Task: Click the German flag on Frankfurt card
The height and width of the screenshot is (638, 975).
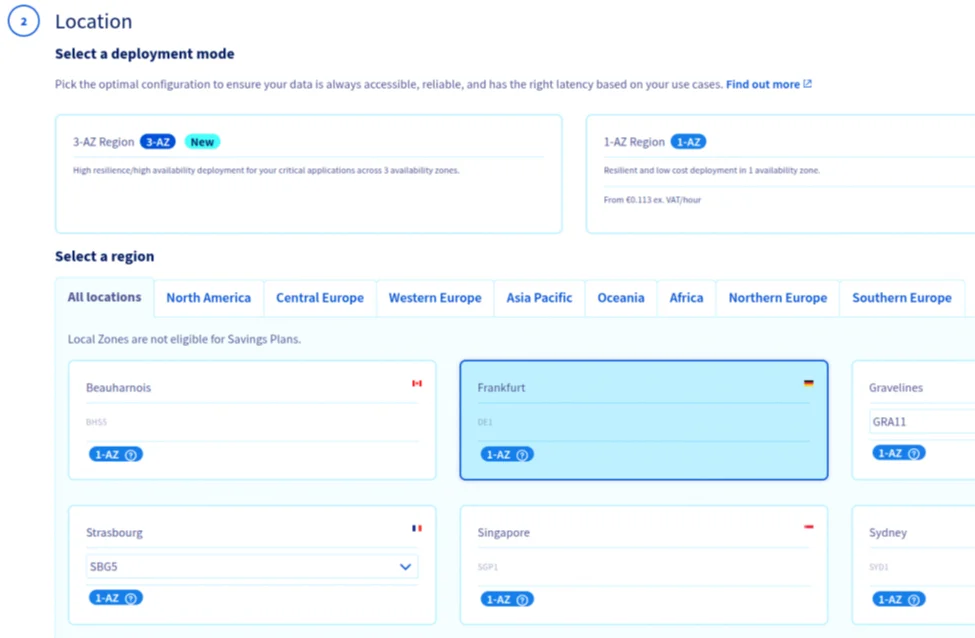Action: click(811, 381)
